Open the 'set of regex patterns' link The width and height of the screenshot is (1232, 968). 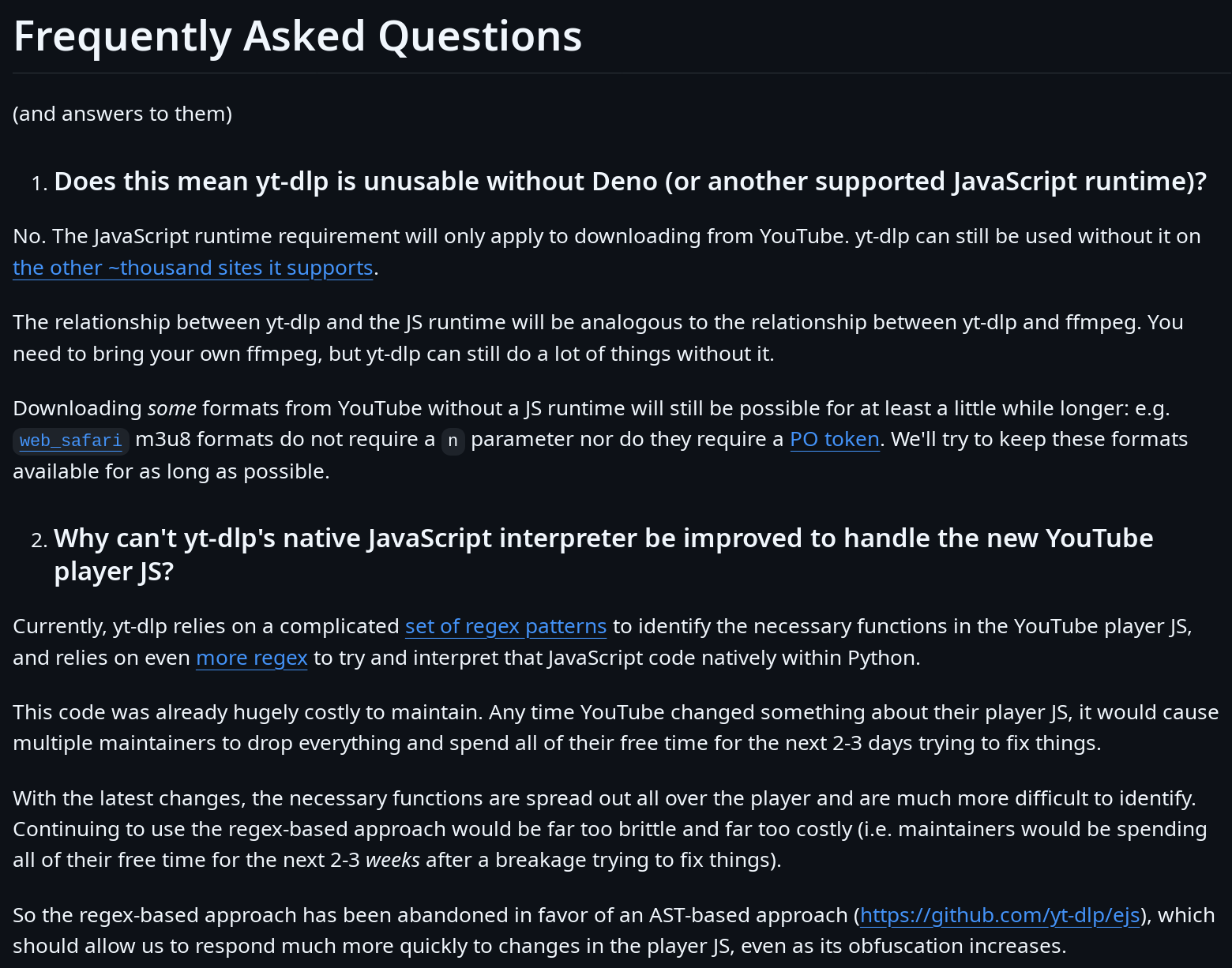click(505, 626)
